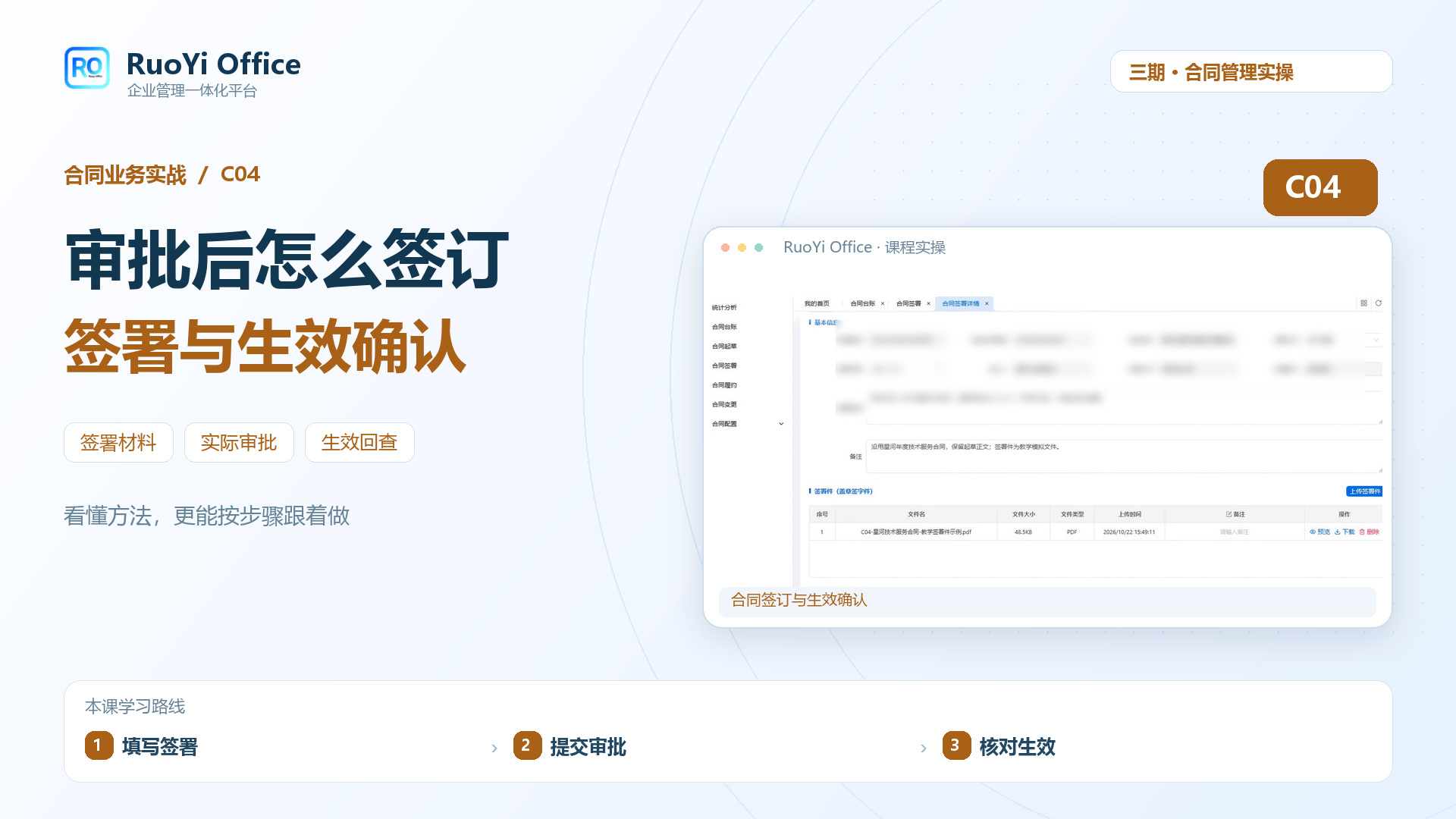Click the C04 course badge

pos(1320,187)
